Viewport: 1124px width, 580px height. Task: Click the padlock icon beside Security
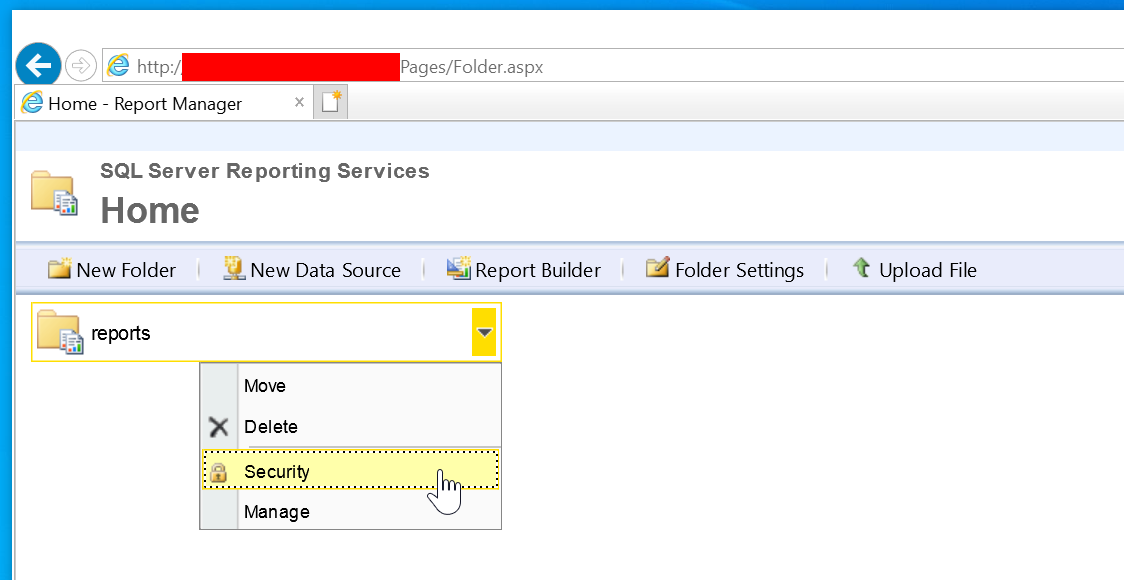[219, 472]
